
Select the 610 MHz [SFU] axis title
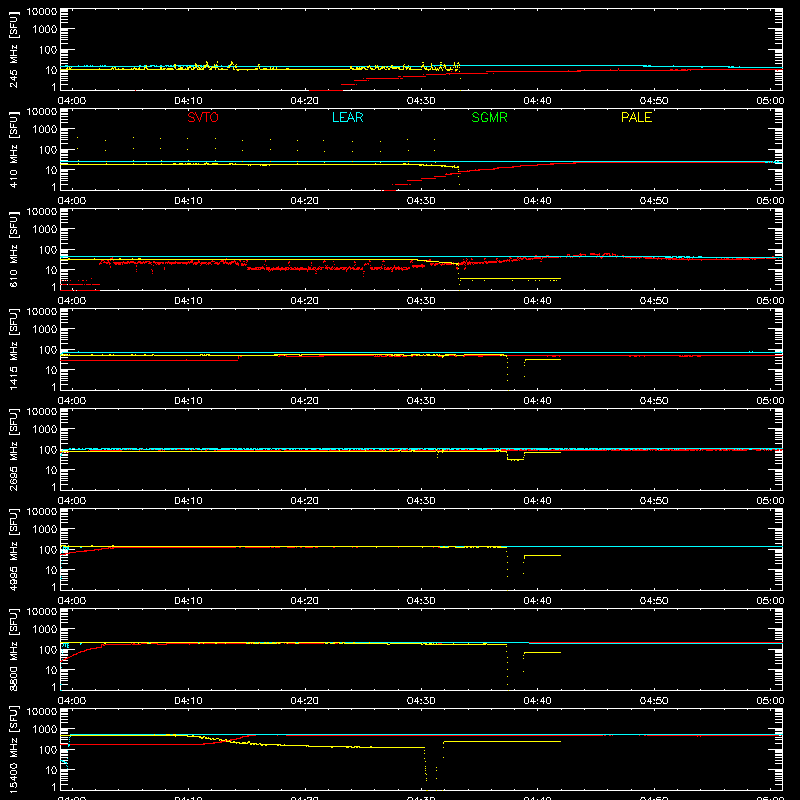tap(13, 250)
